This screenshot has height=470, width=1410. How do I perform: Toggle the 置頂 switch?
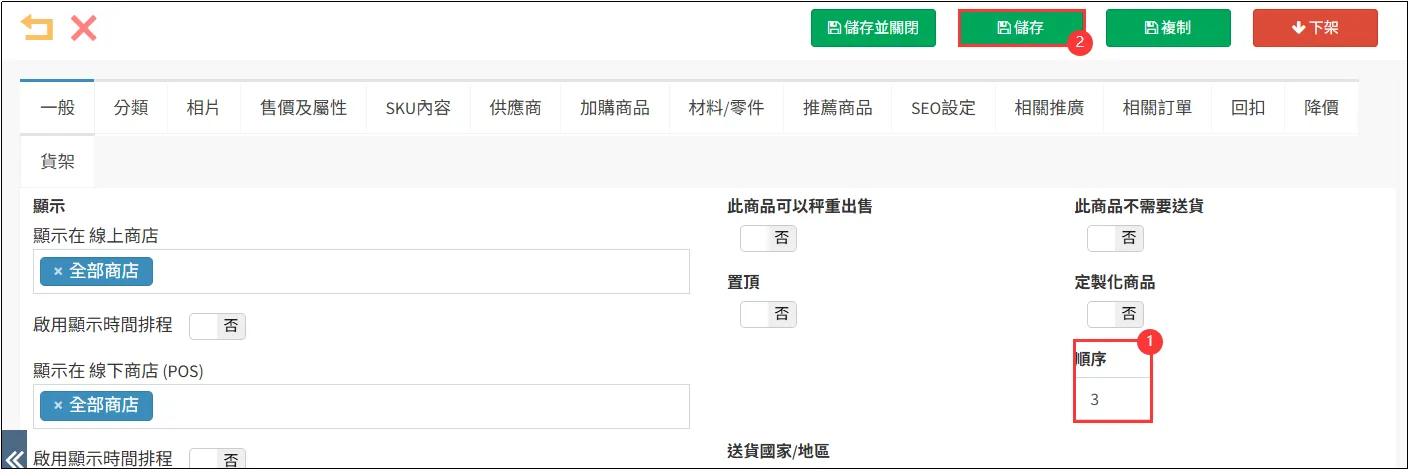pyautogui.click(x=768, y=314)
